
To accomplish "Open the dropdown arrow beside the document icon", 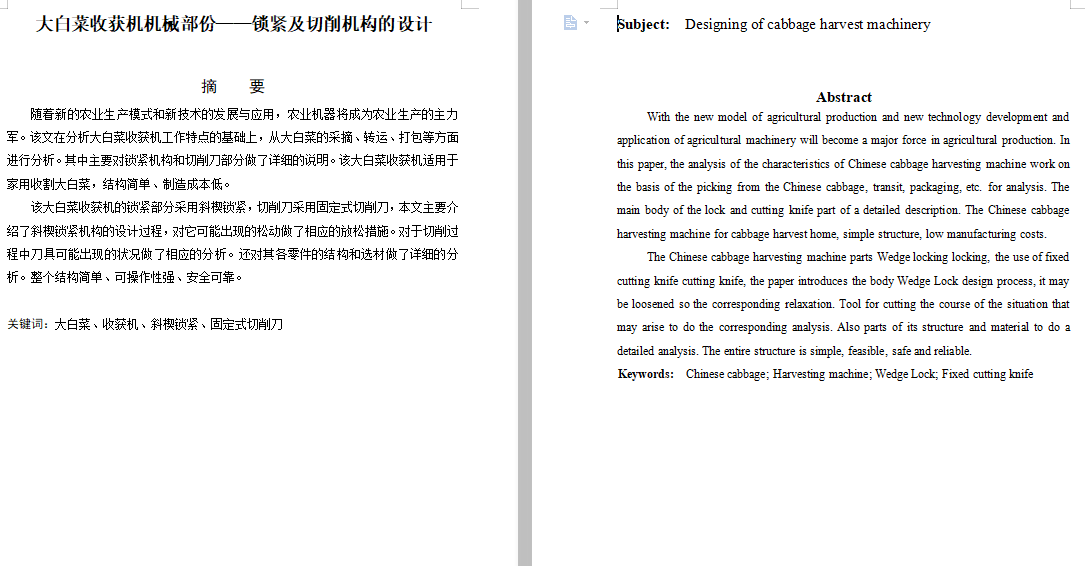I will point(586,23).
